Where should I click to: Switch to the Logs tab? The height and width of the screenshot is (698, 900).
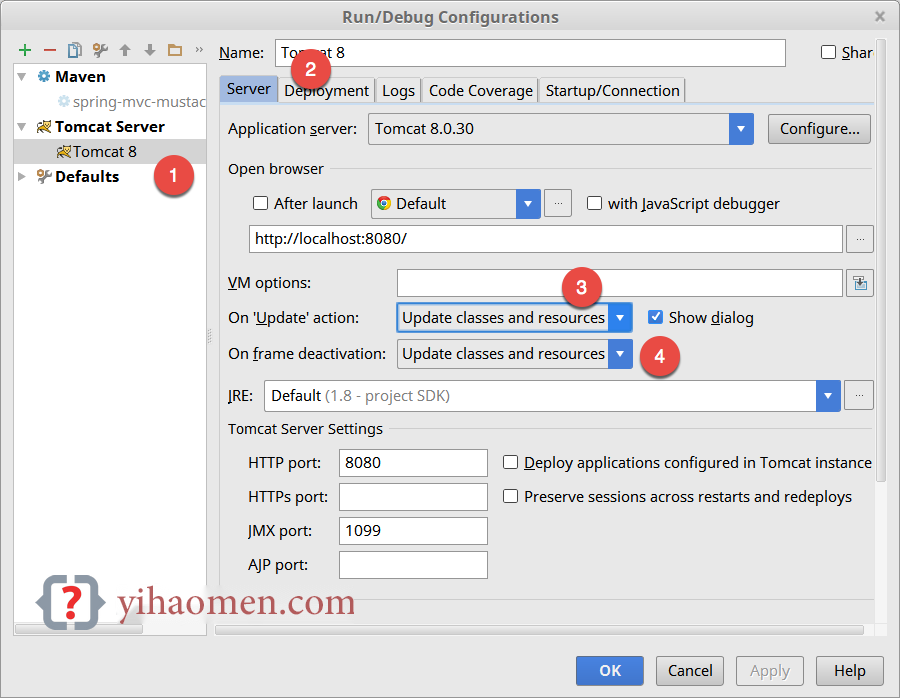[x=398, y=91]
